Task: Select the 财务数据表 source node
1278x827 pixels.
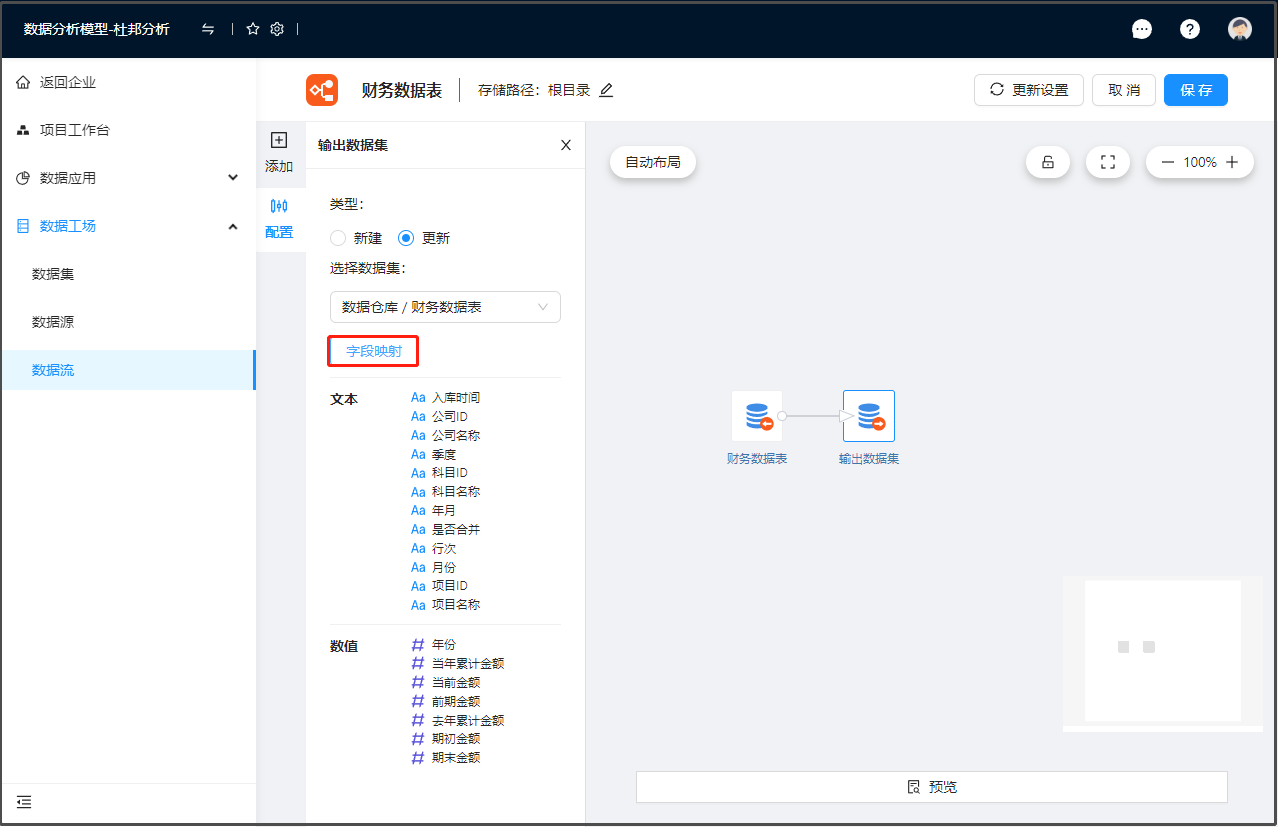Action: point(757,416)
